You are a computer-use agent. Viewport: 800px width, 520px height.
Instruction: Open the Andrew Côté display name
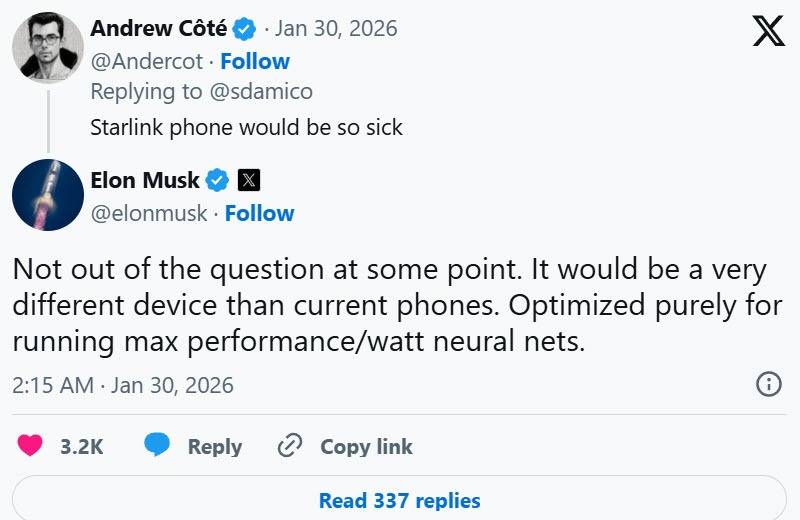pos(158,29)
